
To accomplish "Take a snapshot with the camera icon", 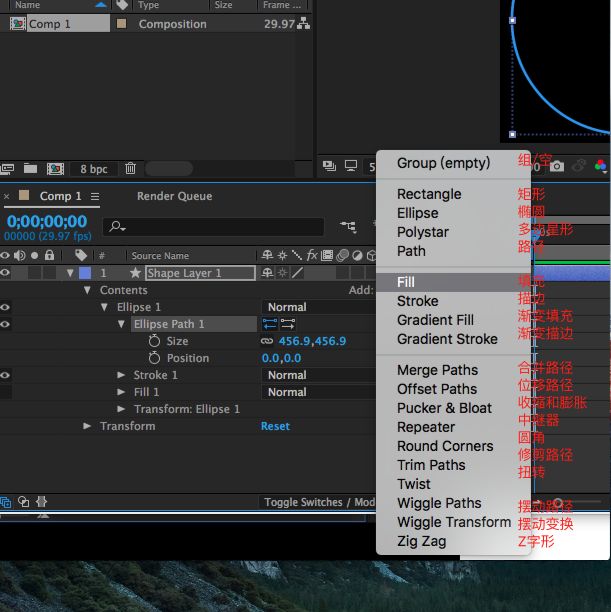I will (x=557, y=166).
